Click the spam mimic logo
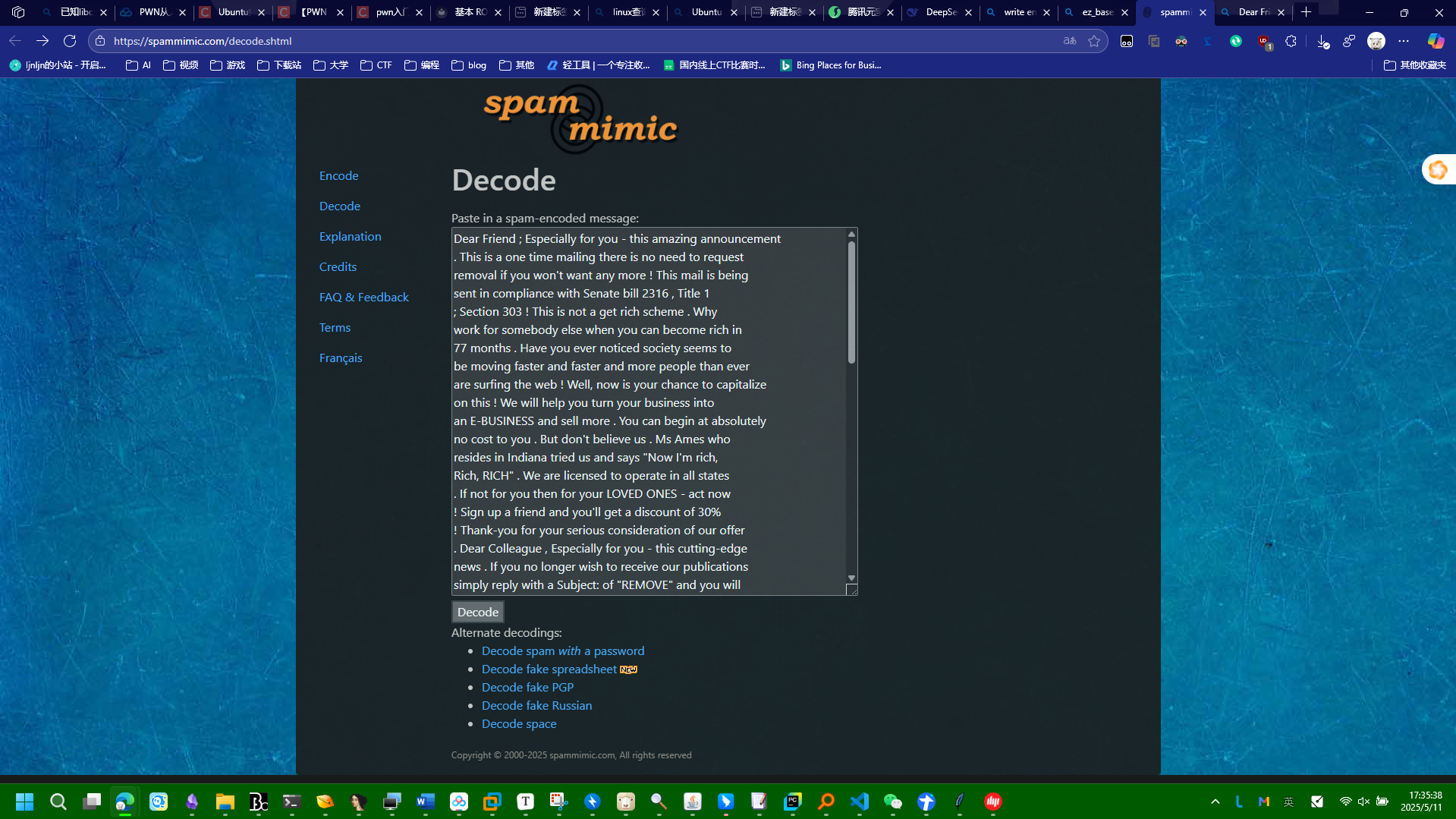Image resolution: width=1456 pixels, height=819 pixels. [x=580, y=118]
